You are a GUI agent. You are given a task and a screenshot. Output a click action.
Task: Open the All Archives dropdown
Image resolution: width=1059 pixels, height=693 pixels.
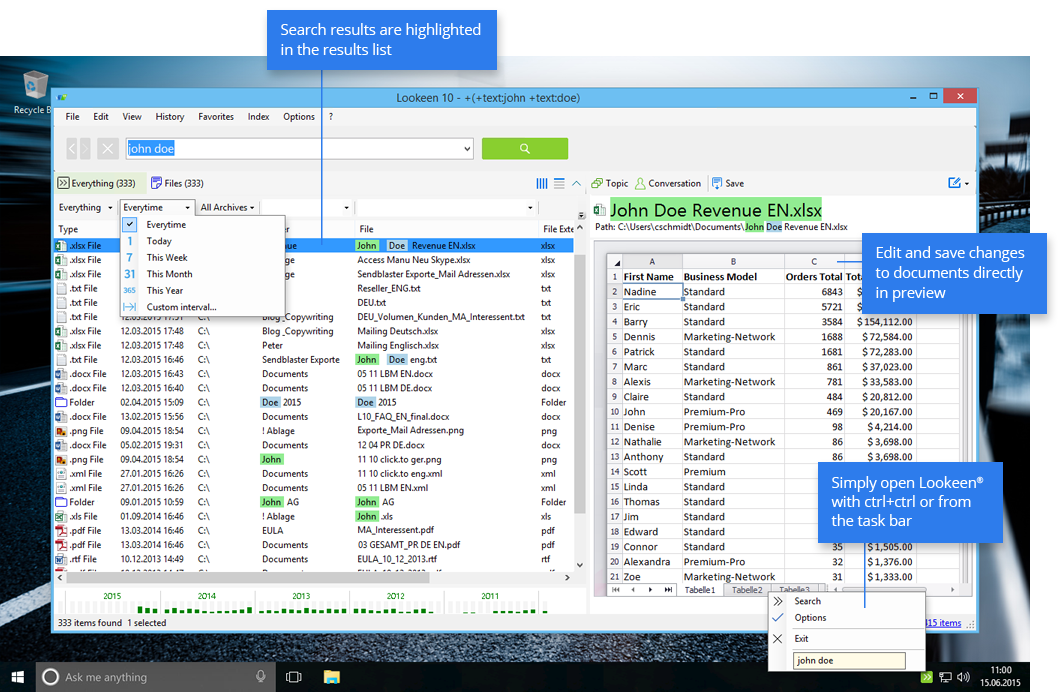[227, 208]
